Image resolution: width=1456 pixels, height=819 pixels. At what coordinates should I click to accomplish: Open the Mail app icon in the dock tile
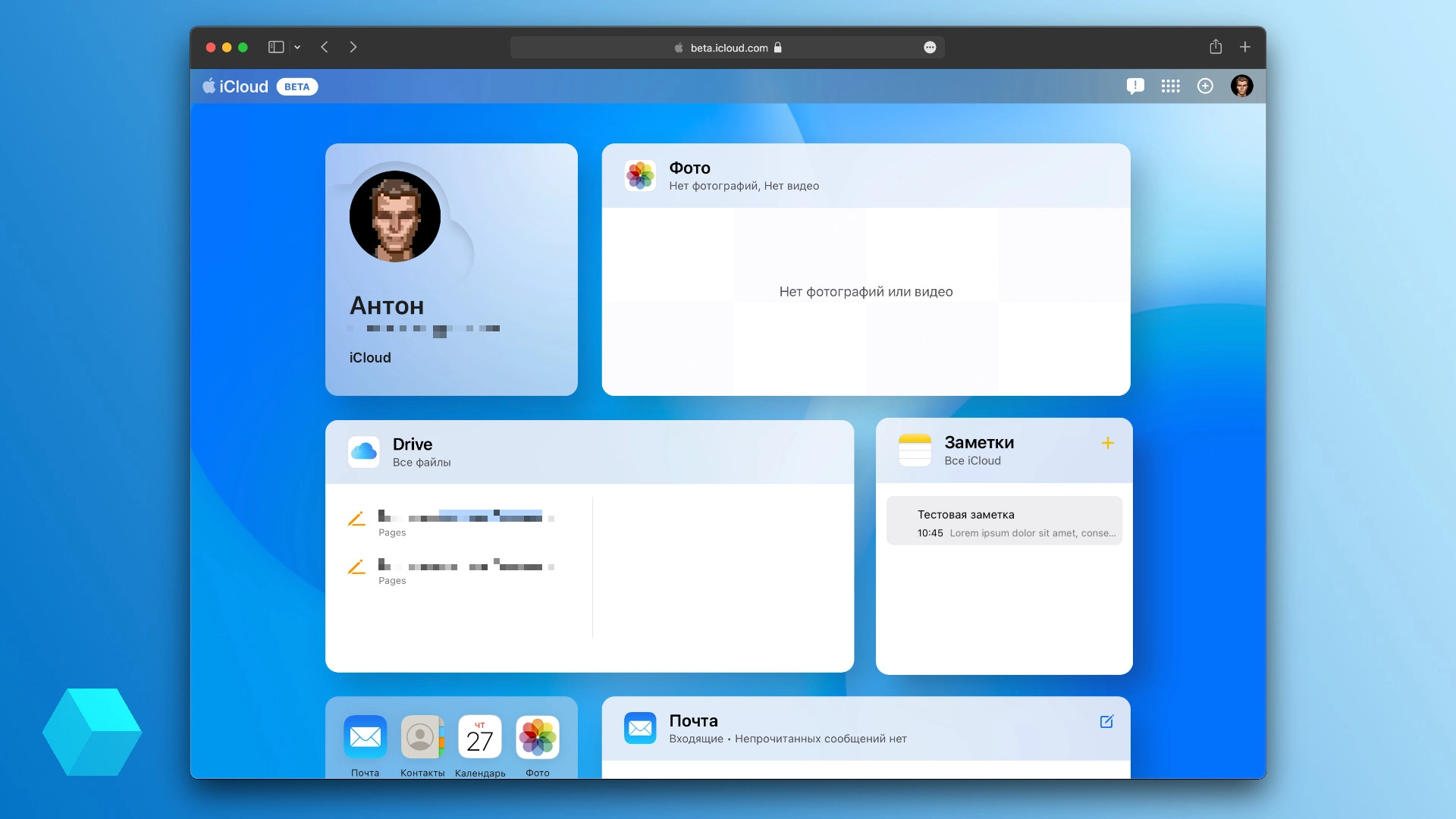tap(365, 736)
